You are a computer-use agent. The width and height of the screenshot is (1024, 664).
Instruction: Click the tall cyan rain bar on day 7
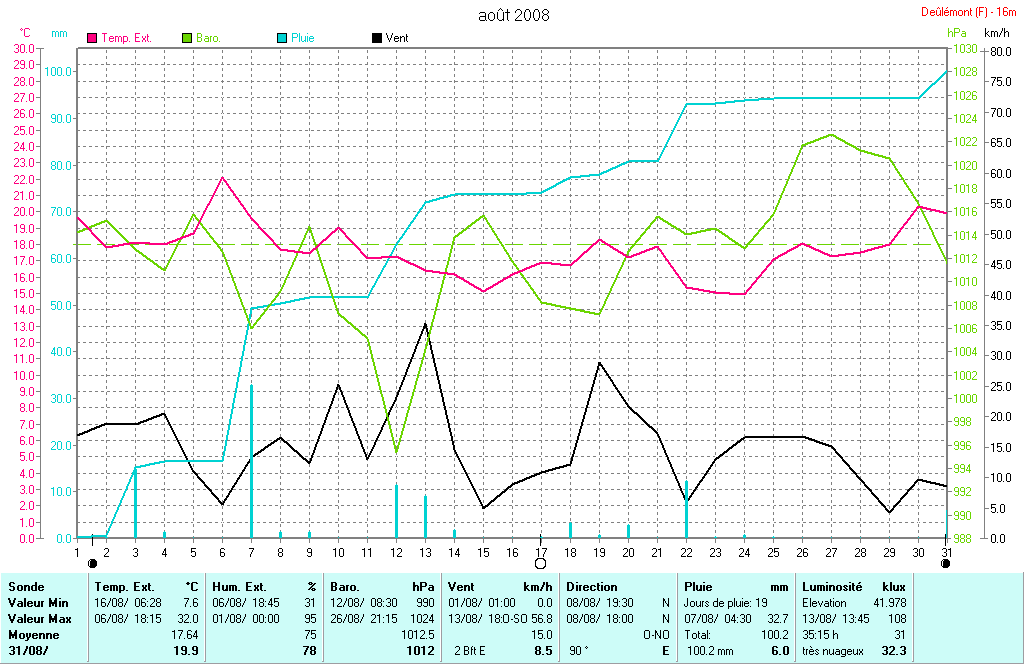[251, 460]
